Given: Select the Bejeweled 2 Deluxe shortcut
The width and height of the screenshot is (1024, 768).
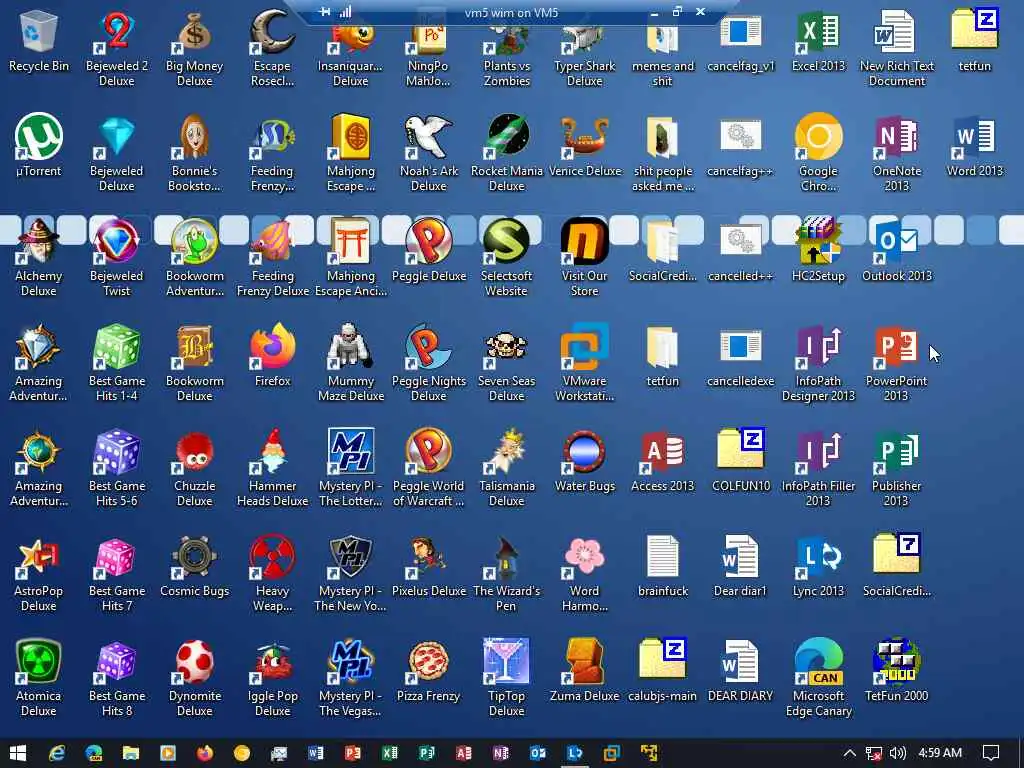Looking at the screenshot, I should 117,48.
